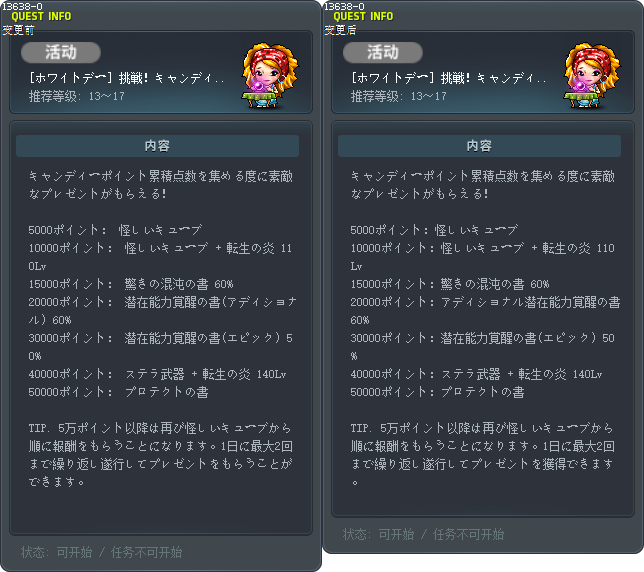Click the 変更后 label on right window
The width and height of the screenshot is (644, 572).
(x=340, y=30)
